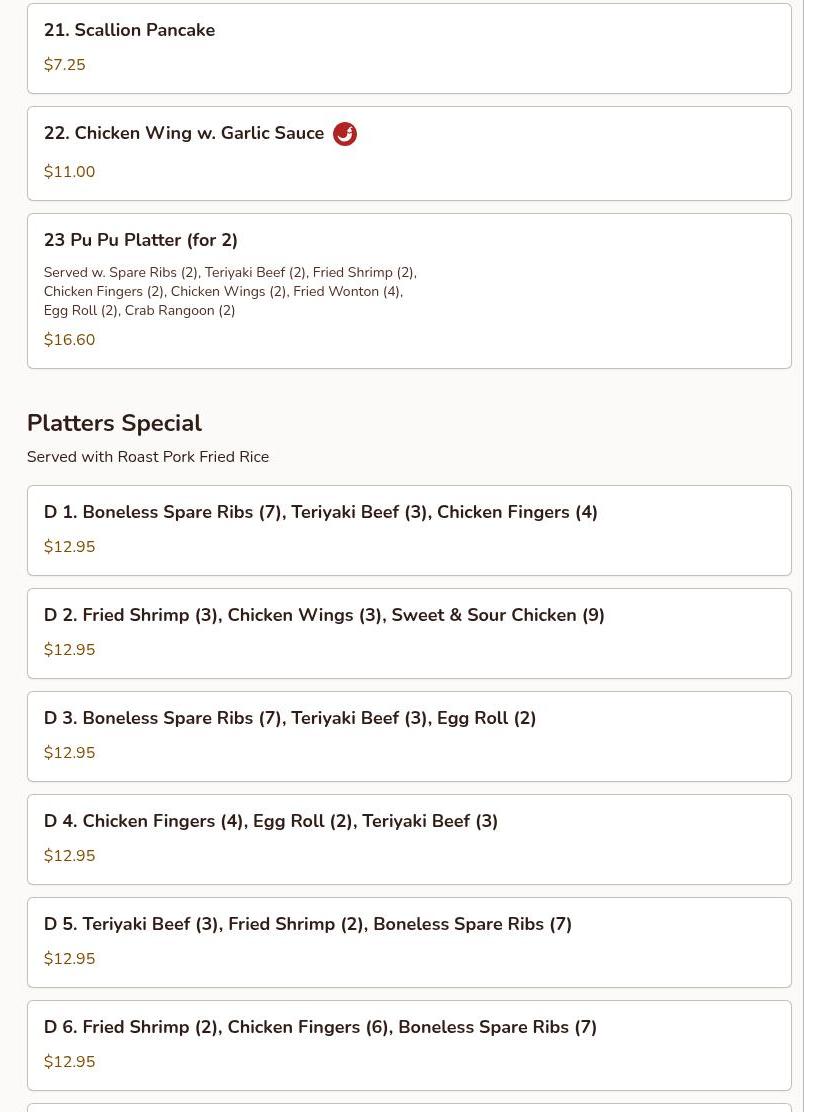This screenshot has height=1112, width=824.
Task: Click the $12.95 price under D 4.
Action: (x=70, y=856)
